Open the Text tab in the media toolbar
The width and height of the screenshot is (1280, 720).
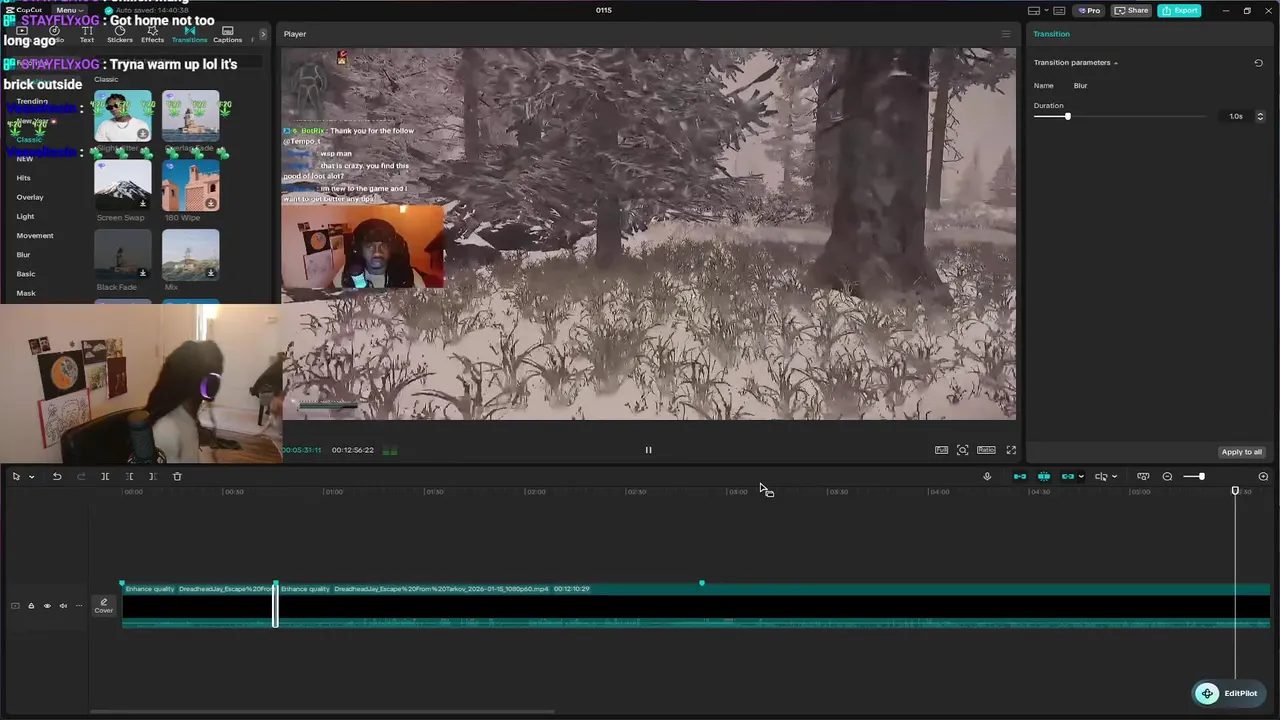click(x=87, y=35)
